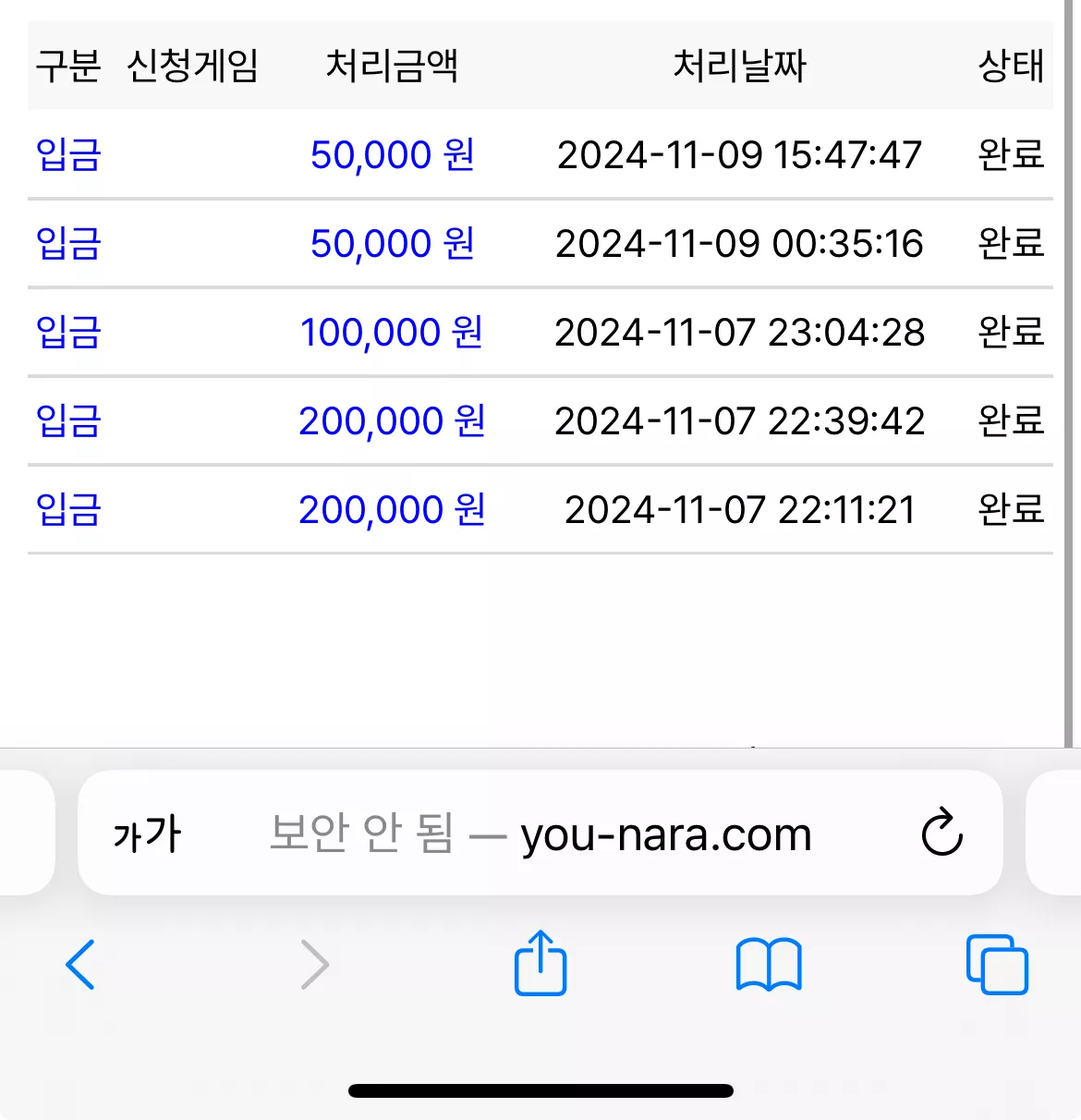Open the bookmarks book icon
Image resolution: width=1081 pixels, height=1120 pixels.
click(x=769, y=965)
